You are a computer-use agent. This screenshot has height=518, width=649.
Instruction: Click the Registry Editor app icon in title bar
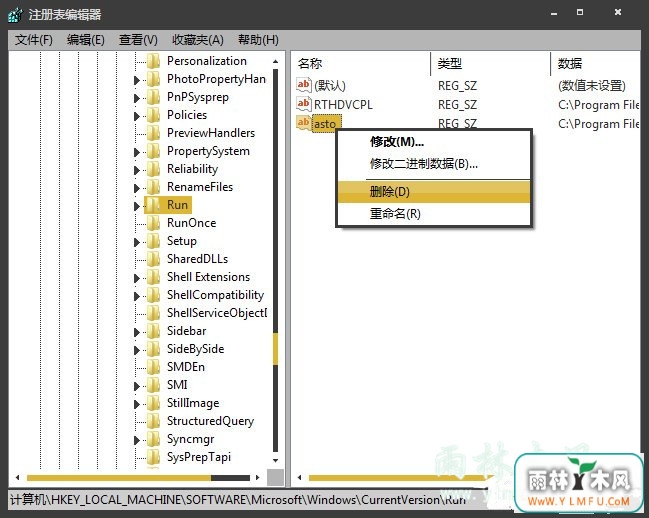[15, 15]
